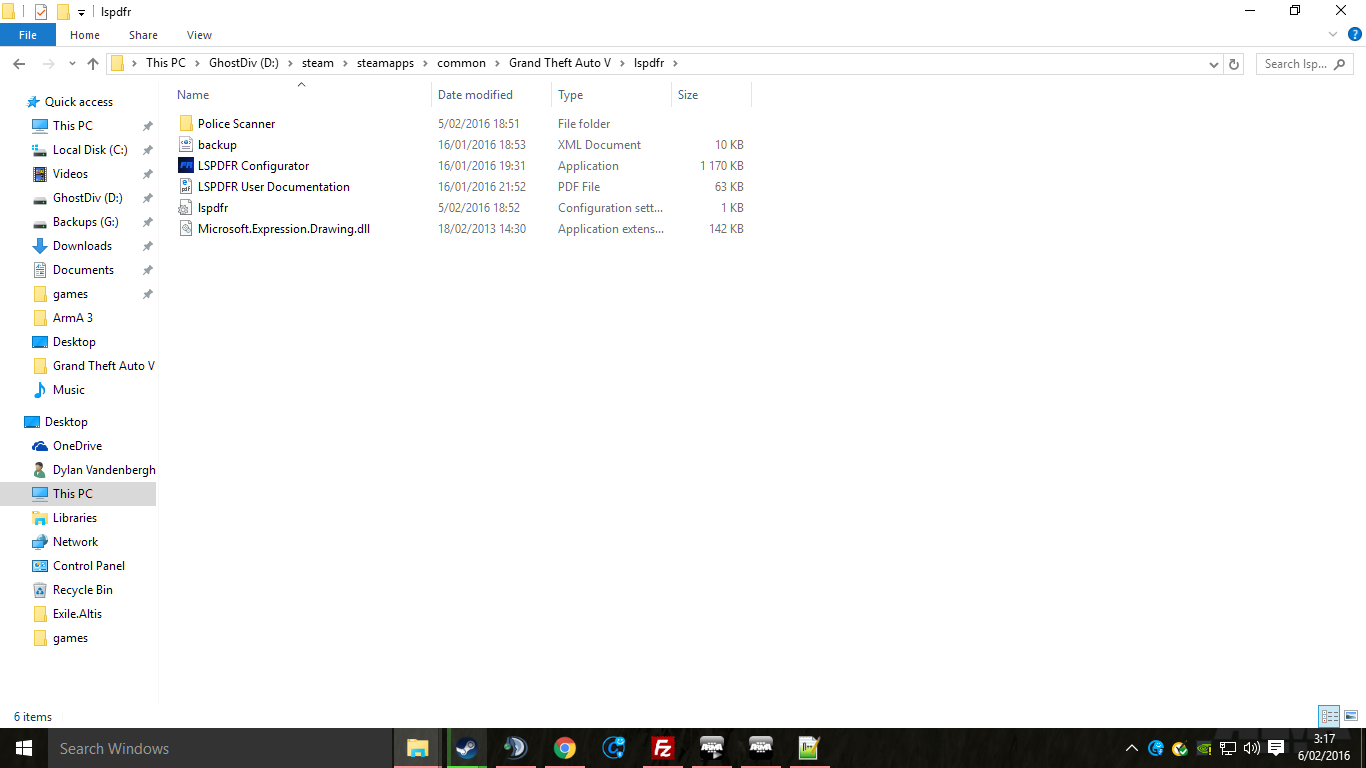Open Videos in the navigation pane

click(x=70, y=174)
